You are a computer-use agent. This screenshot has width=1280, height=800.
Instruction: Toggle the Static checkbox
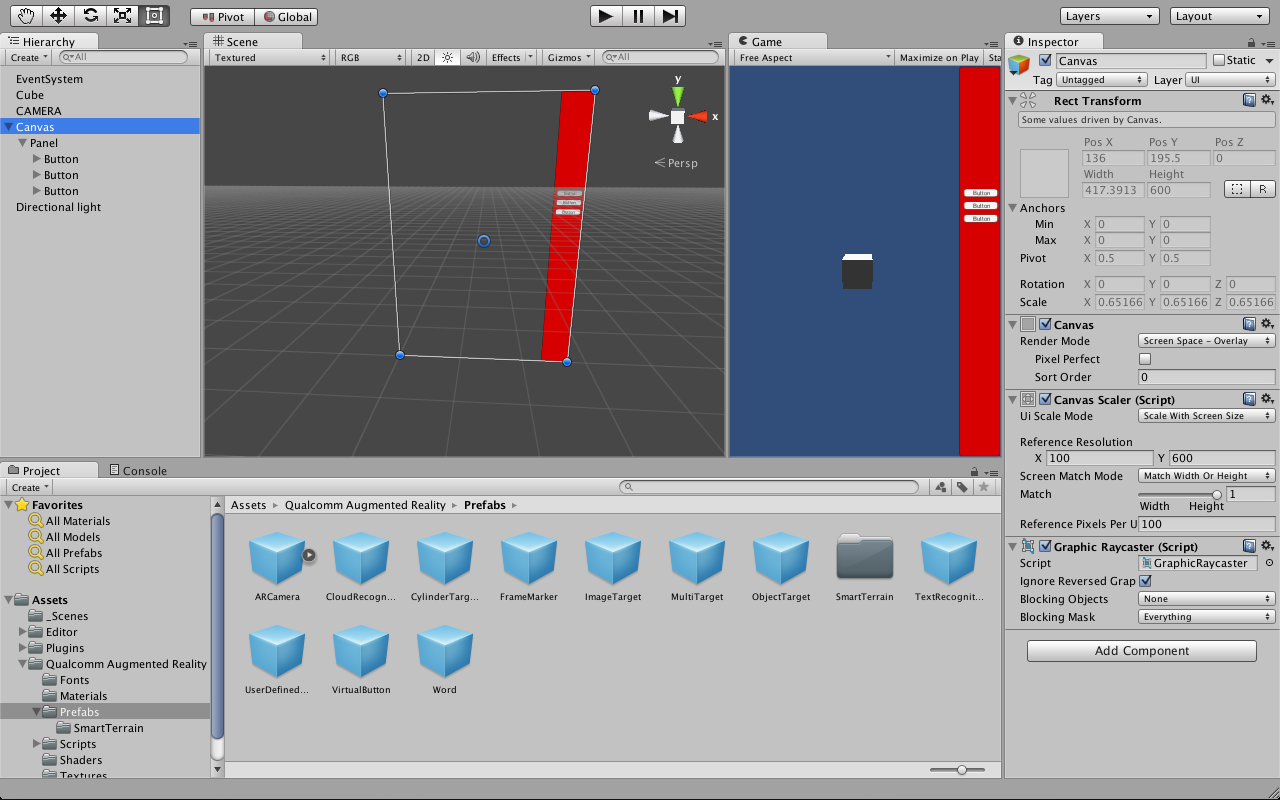[x=1218, y=60]
